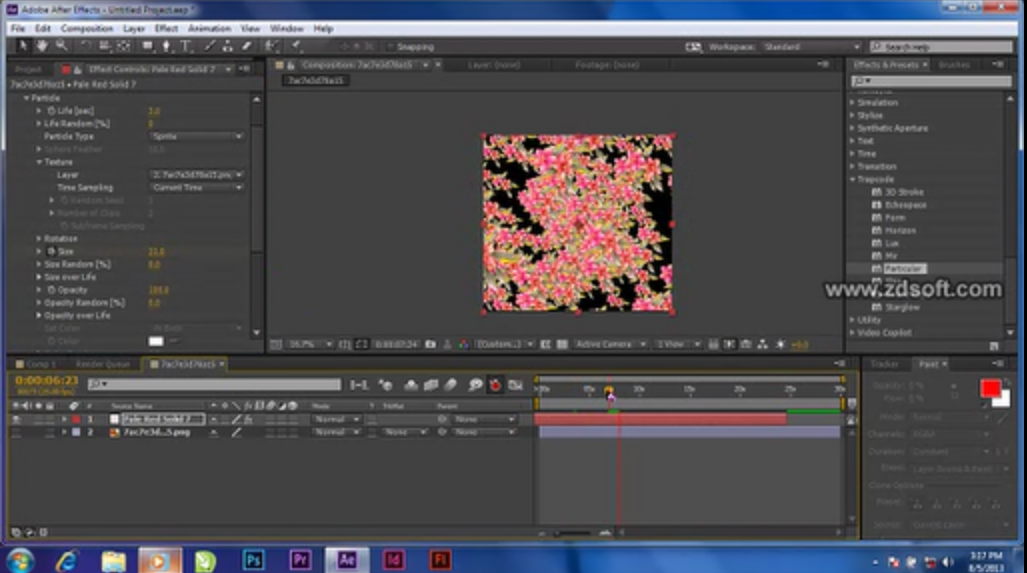Switch to Comp 1 timeline tab
1027x573 pixels.
[41, 364]
